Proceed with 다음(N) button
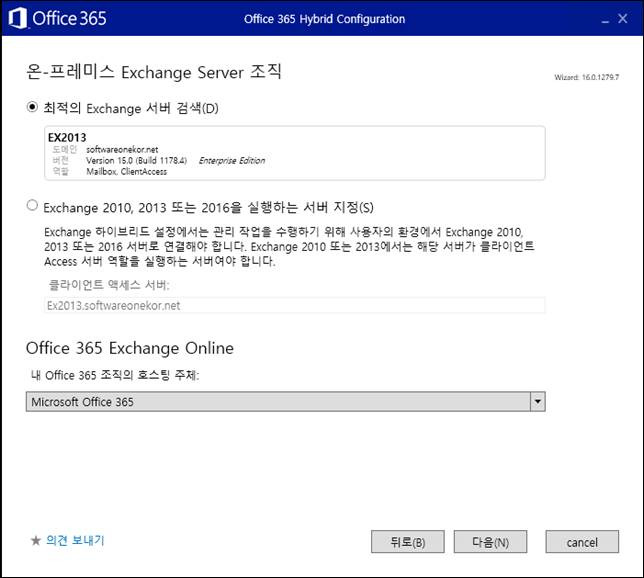This screenshot has height=578, width=644. [490, 542]
